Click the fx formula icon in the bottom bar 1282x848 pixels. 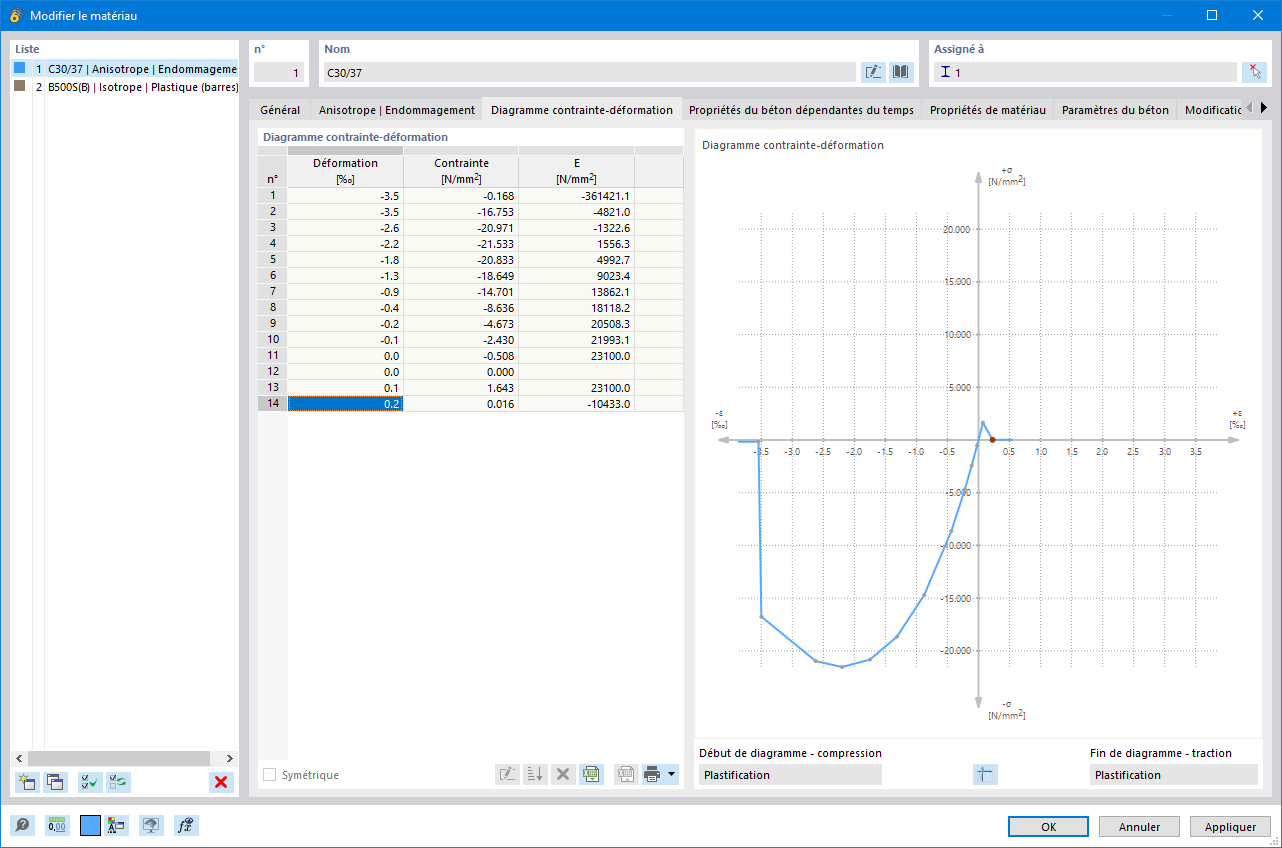pyautogui.click(x=186, y=825)
